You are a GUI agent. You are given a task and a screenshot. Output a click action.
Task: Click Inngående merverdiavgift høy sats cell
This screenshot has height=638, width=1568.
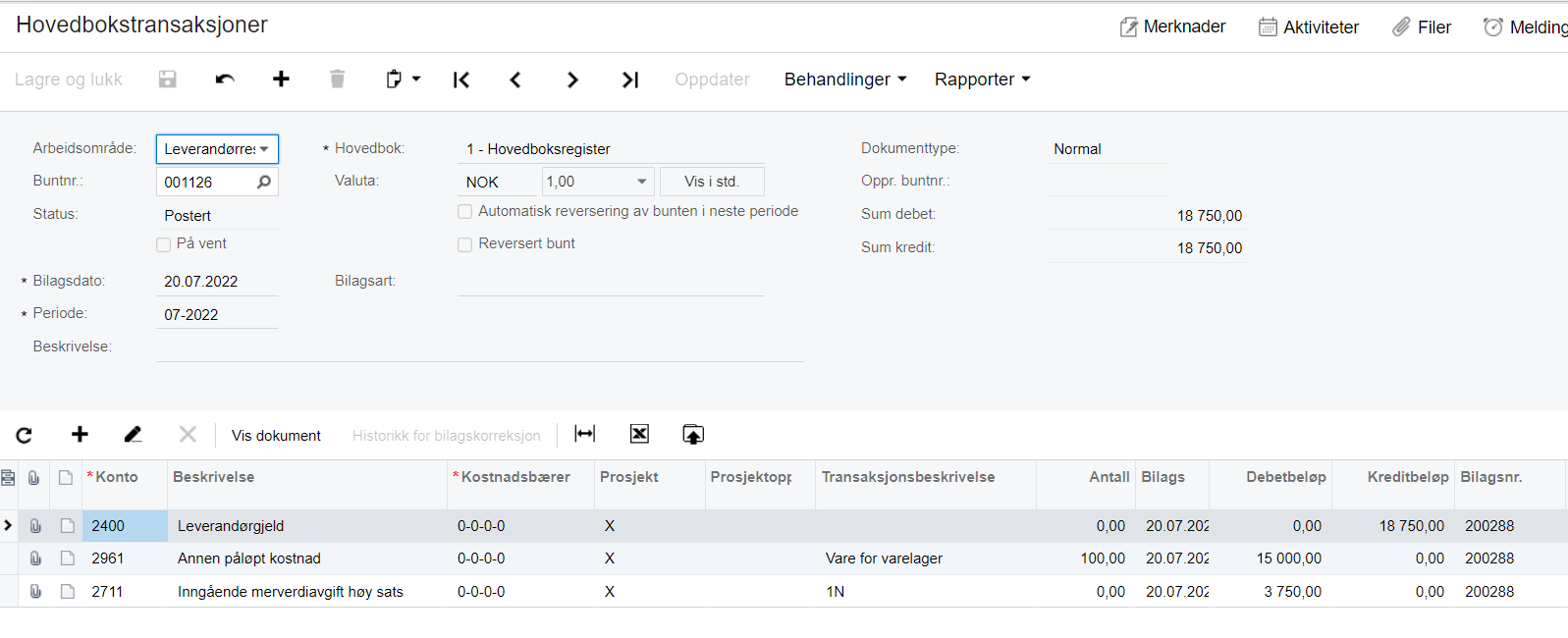(x=307, y=592)
